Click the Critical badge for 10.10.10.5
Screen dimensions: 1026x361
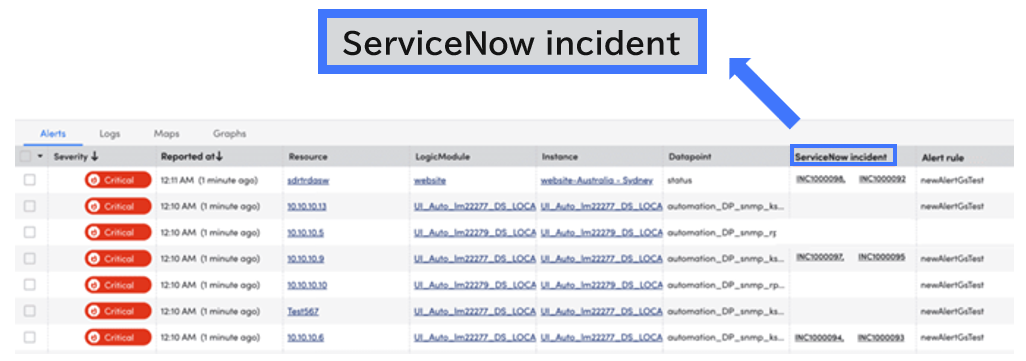[118, 233]
